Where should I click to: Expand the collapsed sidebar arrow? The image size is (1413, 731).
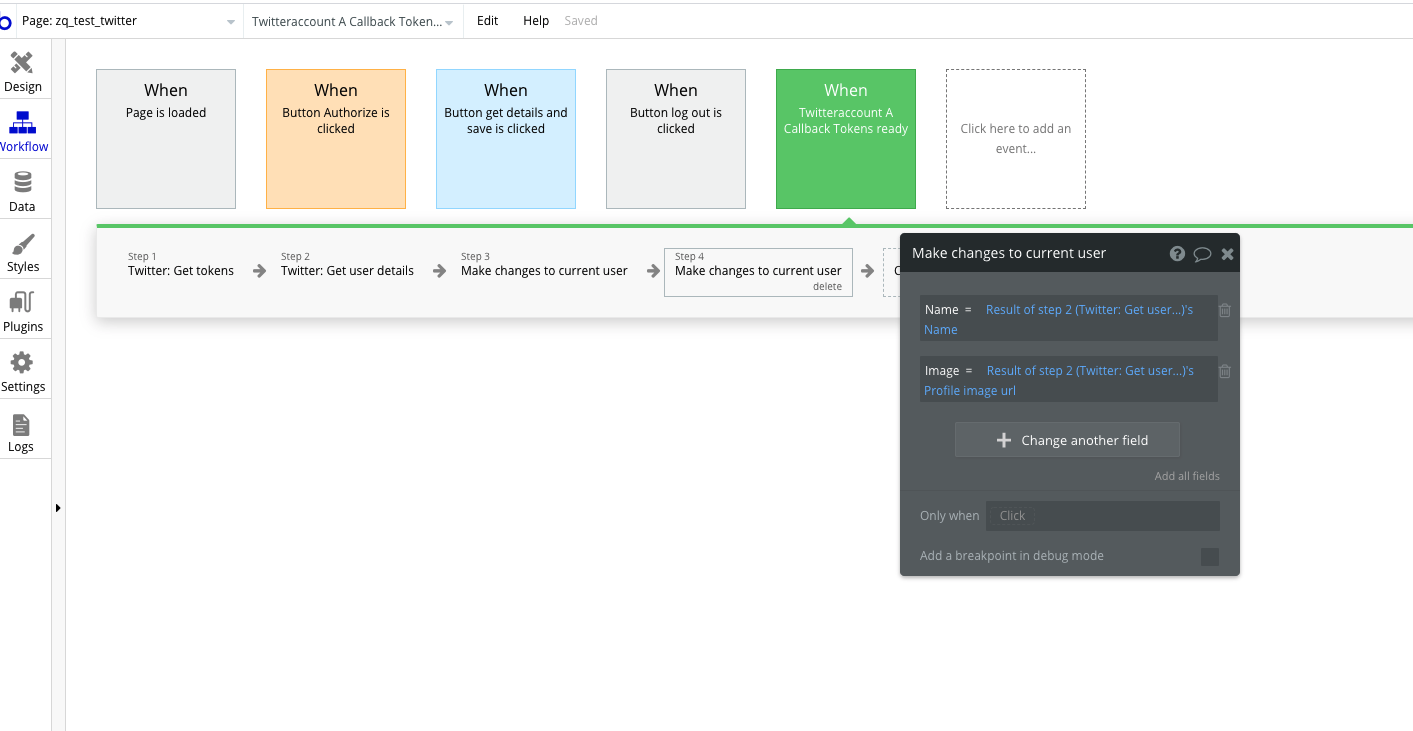58,508
